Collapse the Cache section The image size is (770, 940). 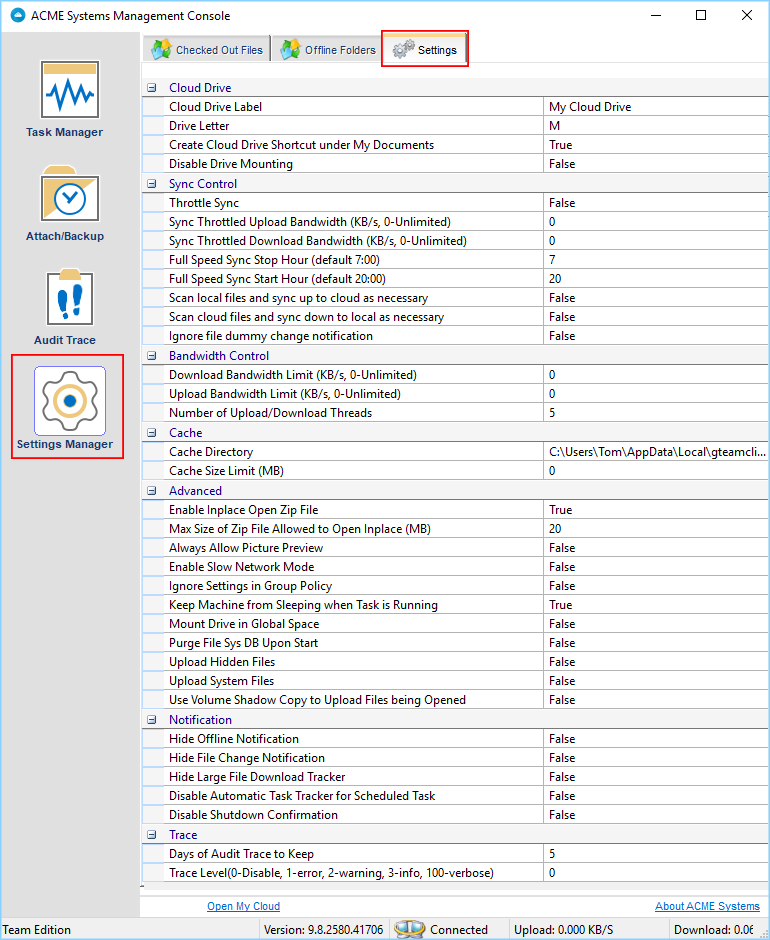pos(152,433)
